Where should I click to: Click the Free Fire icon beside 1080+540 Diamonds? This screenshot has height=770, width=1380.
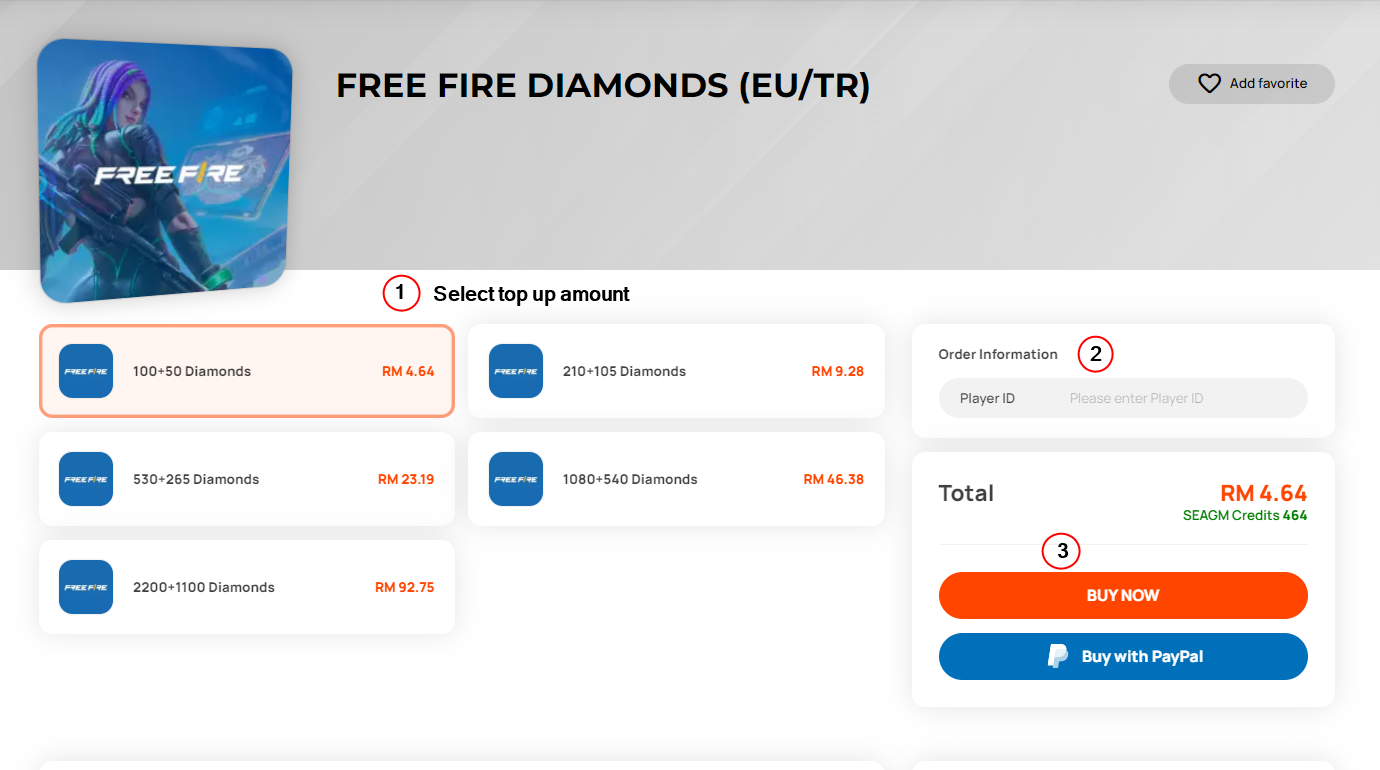click(x=516, y=479)
